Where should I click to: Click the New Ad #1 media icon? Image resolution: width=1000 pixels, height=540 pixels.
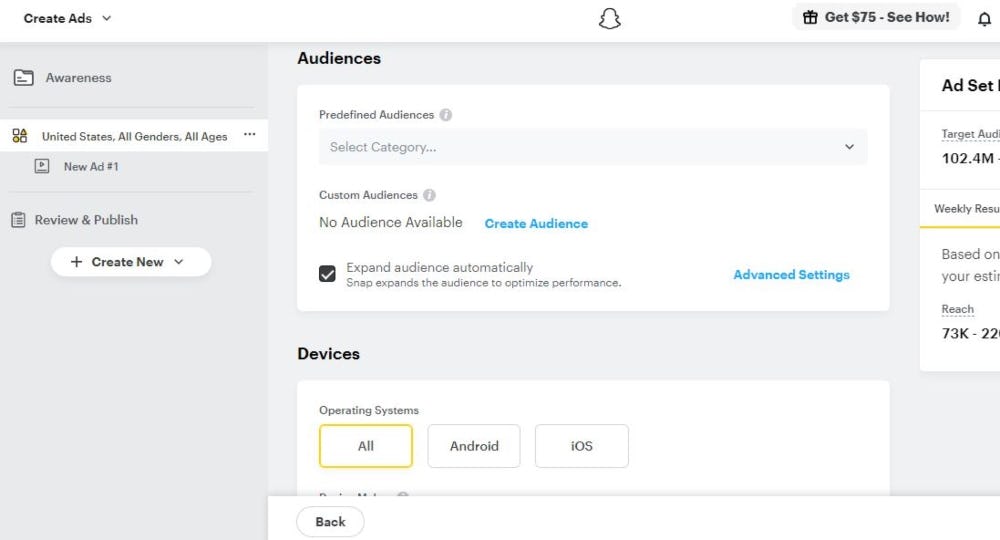42,167
